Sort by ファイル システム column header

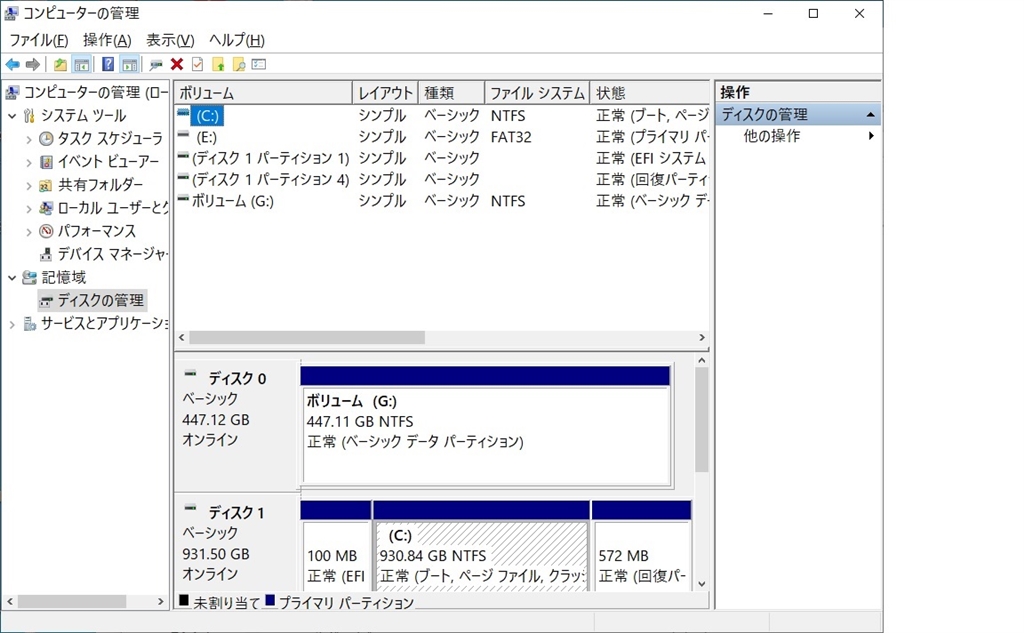coord(537,93)
